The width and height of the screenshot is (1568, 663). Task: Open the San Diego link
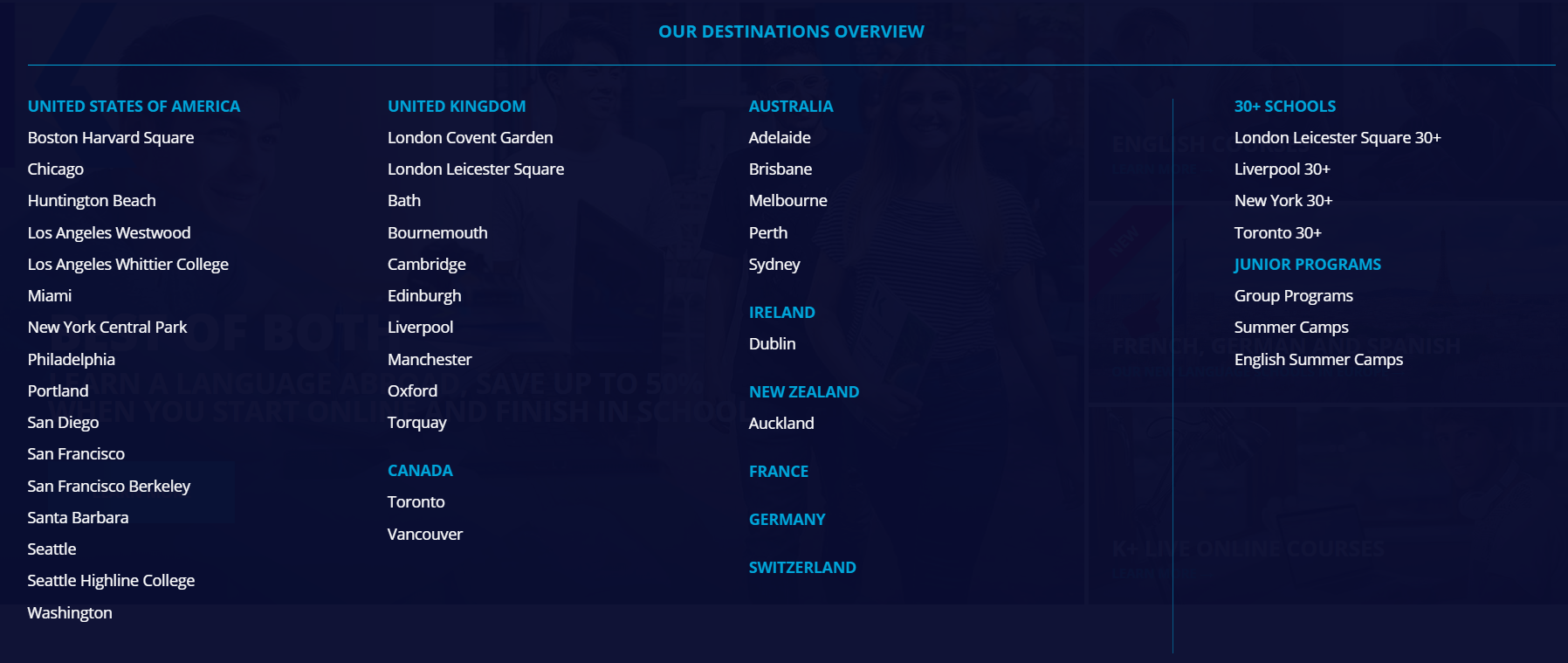point(63,422)
